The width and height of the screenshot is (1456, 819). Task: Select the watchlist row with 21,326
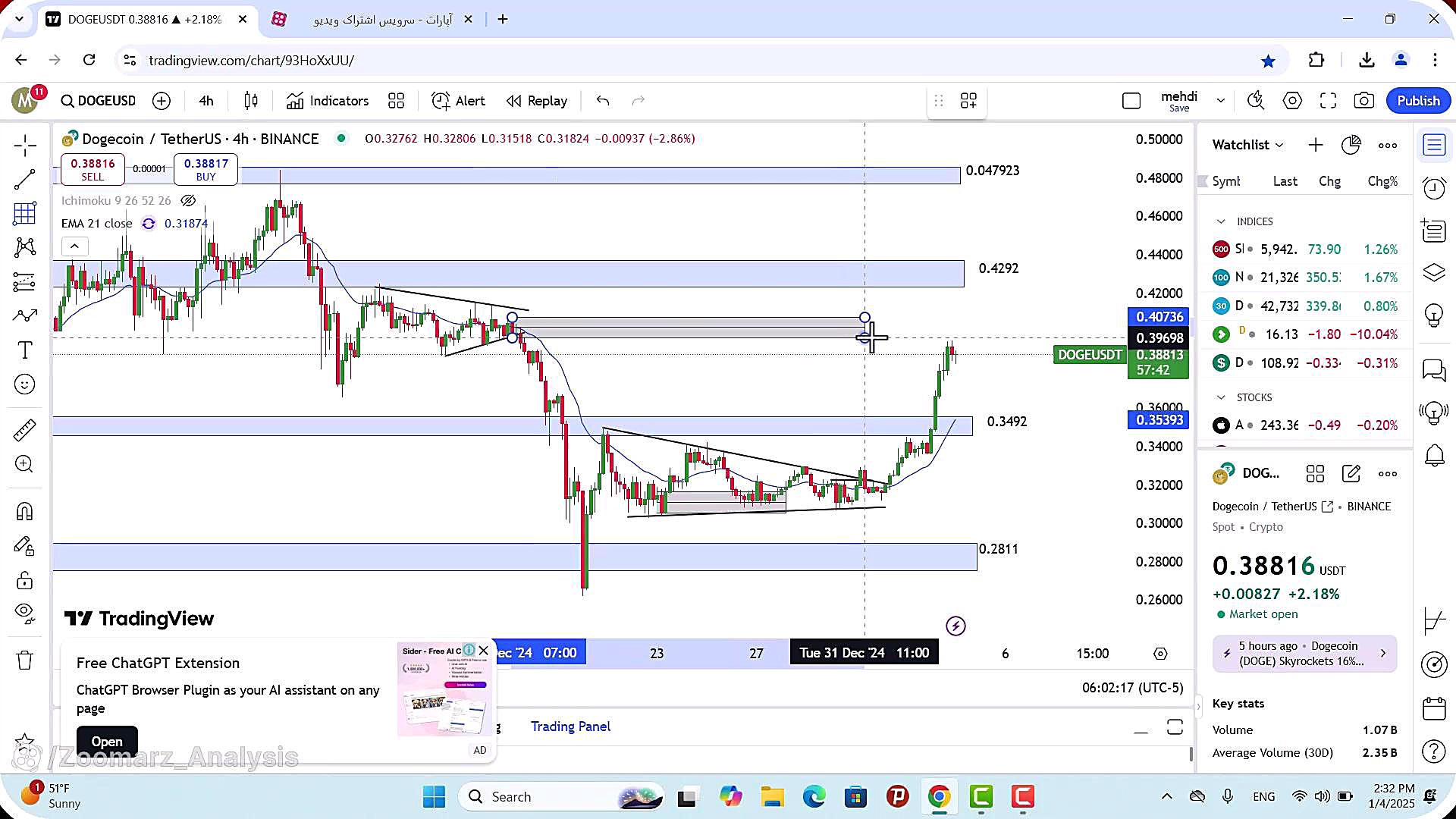[x=1305, y=278]
